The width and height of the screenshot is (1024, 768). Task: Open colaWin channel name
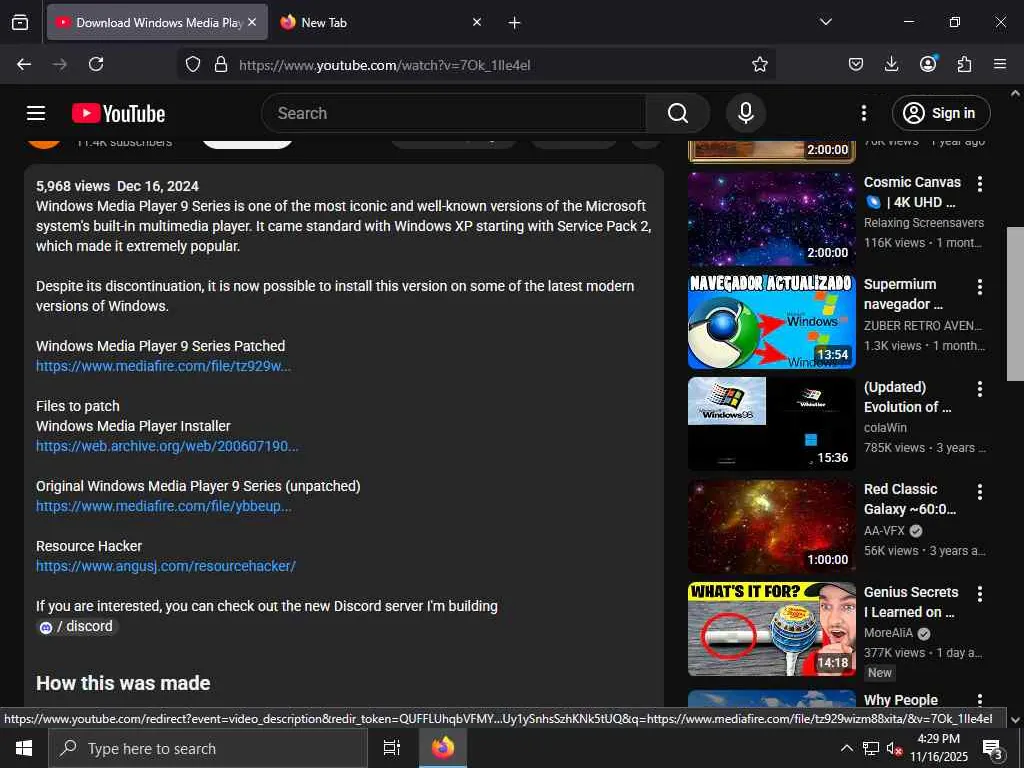pyautogui.click(x=885, y=428)
